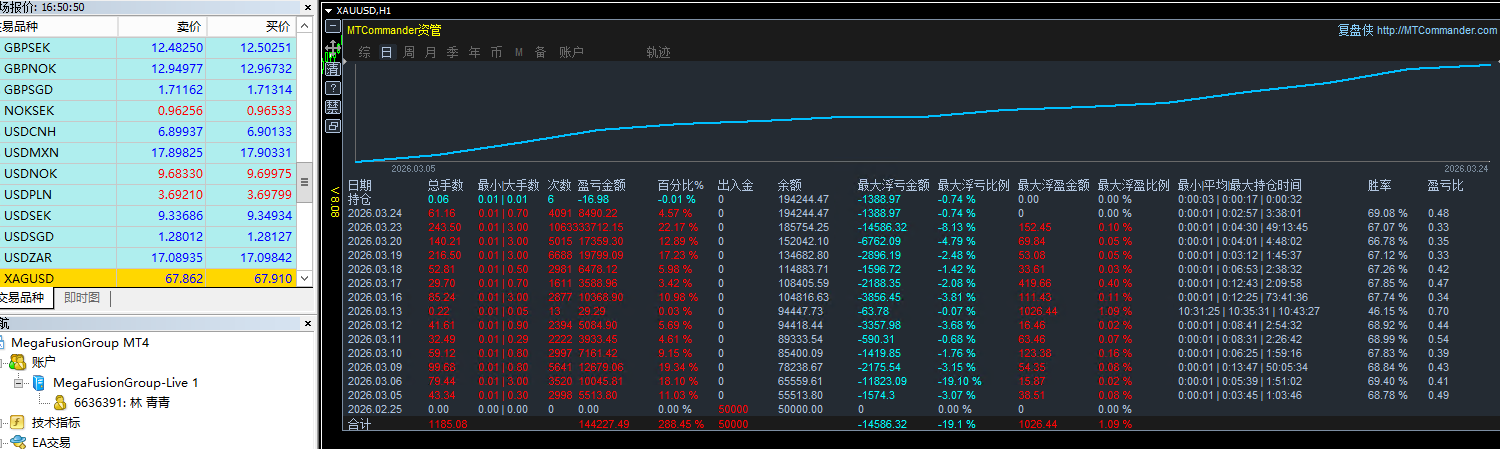Select the USDMXN symbol row
The image size is (1500, 449).
point(148,152)
